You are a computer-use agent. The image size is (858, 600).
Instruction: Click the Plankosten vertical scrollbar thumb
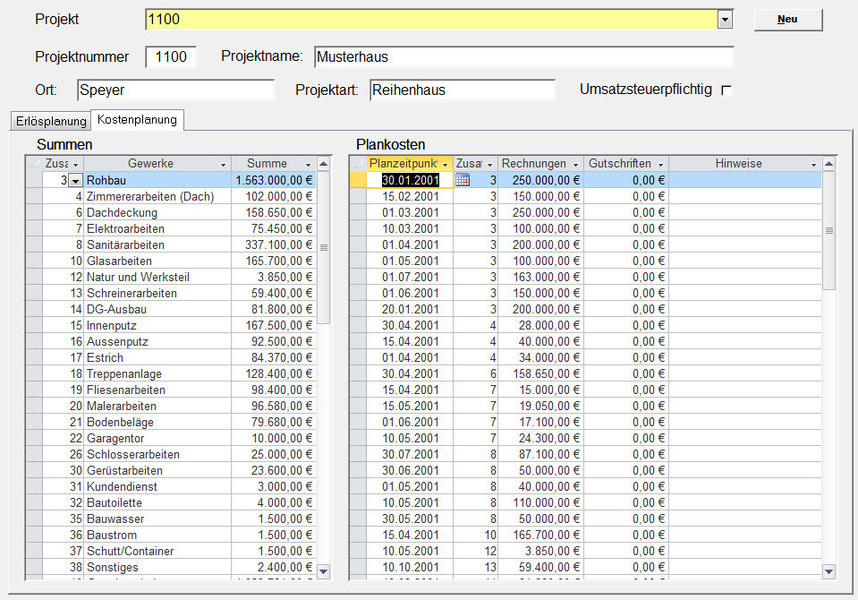[829, 230]
